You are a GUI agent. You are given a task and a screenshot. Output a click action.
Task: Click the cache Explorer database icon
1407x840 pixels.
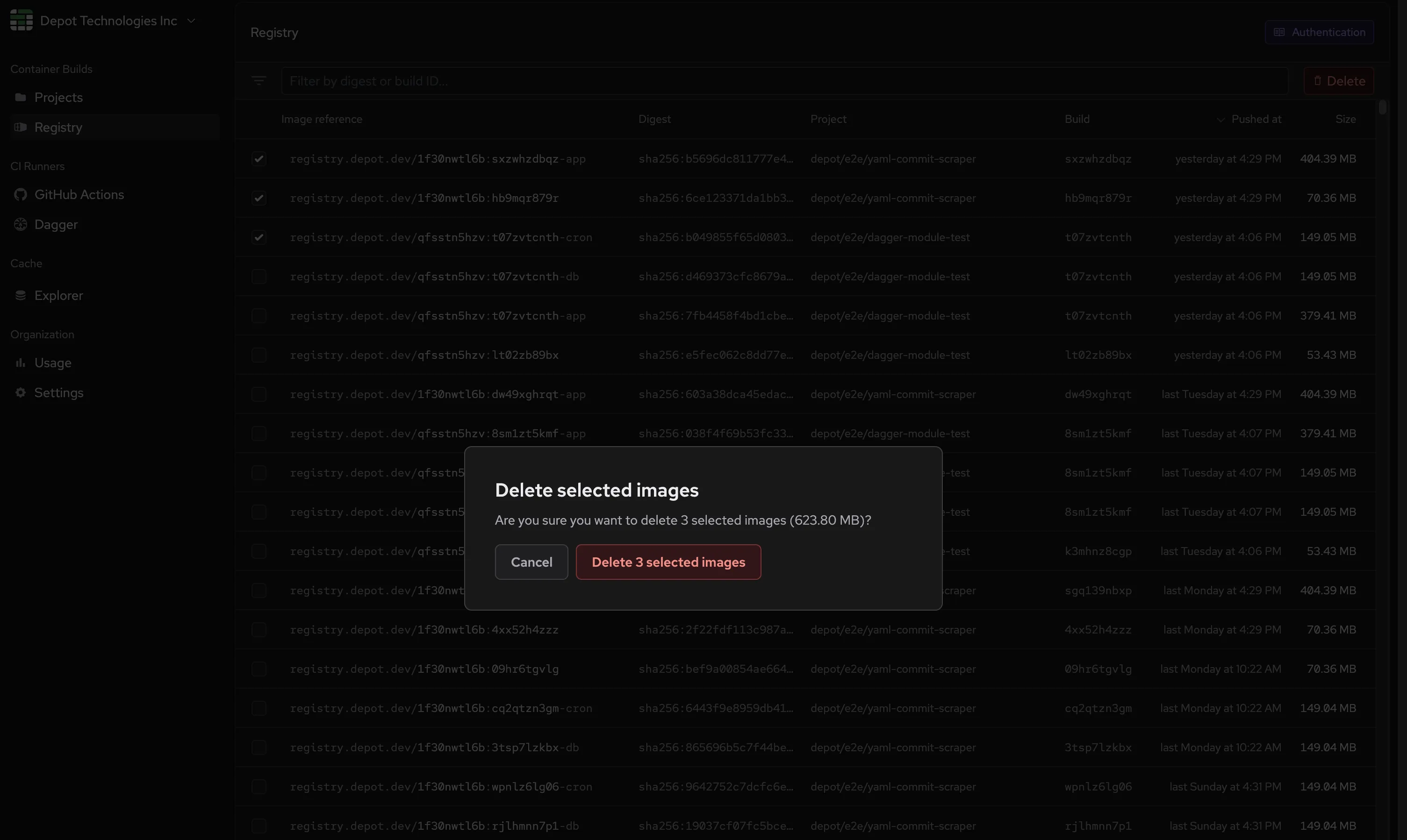point(21,295)
